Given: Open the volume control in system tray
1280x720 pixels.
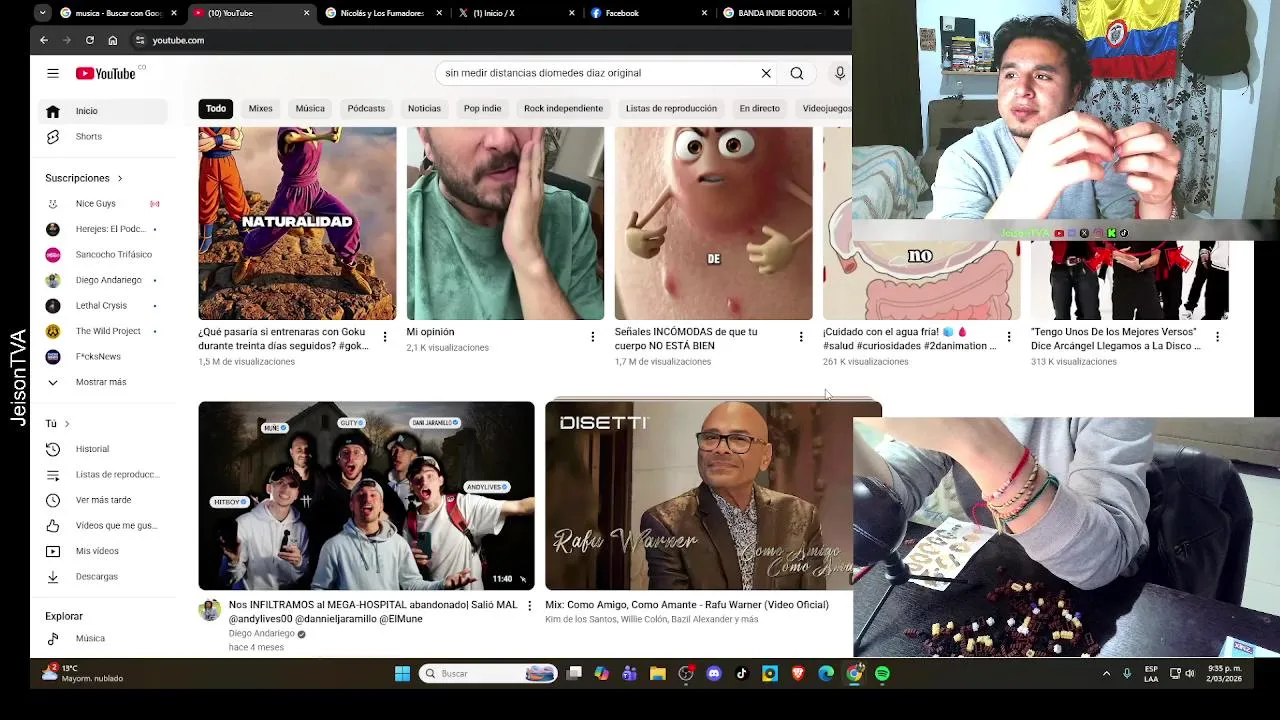Looking at the screenshot, I should [1190, 674].
